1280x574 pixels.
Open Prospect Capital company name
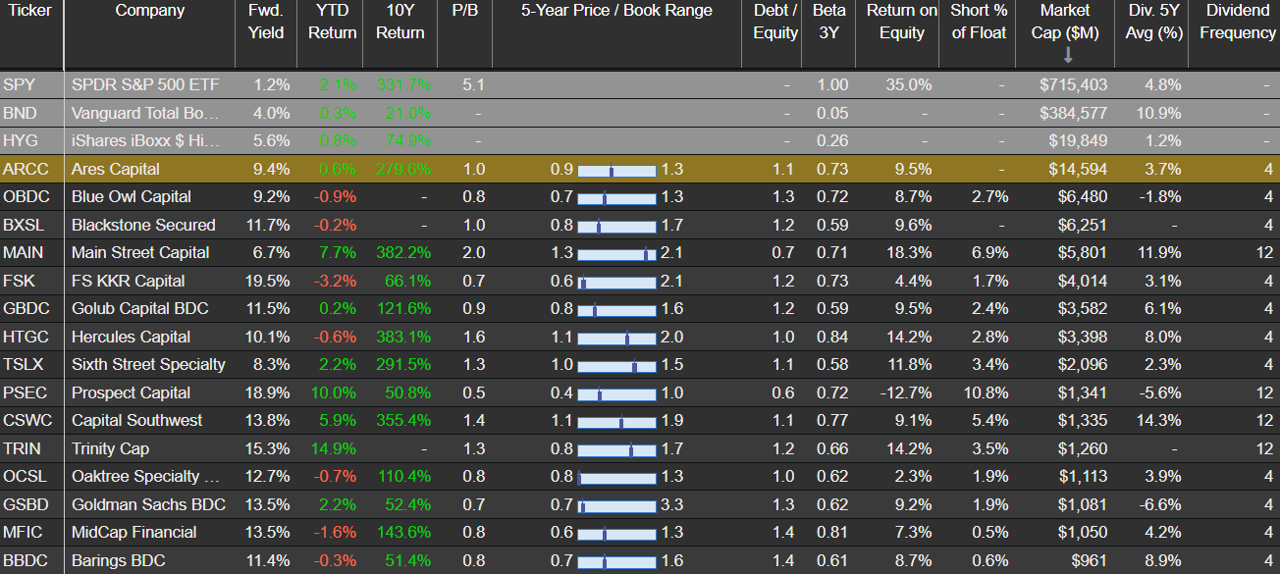pos(130,393)
